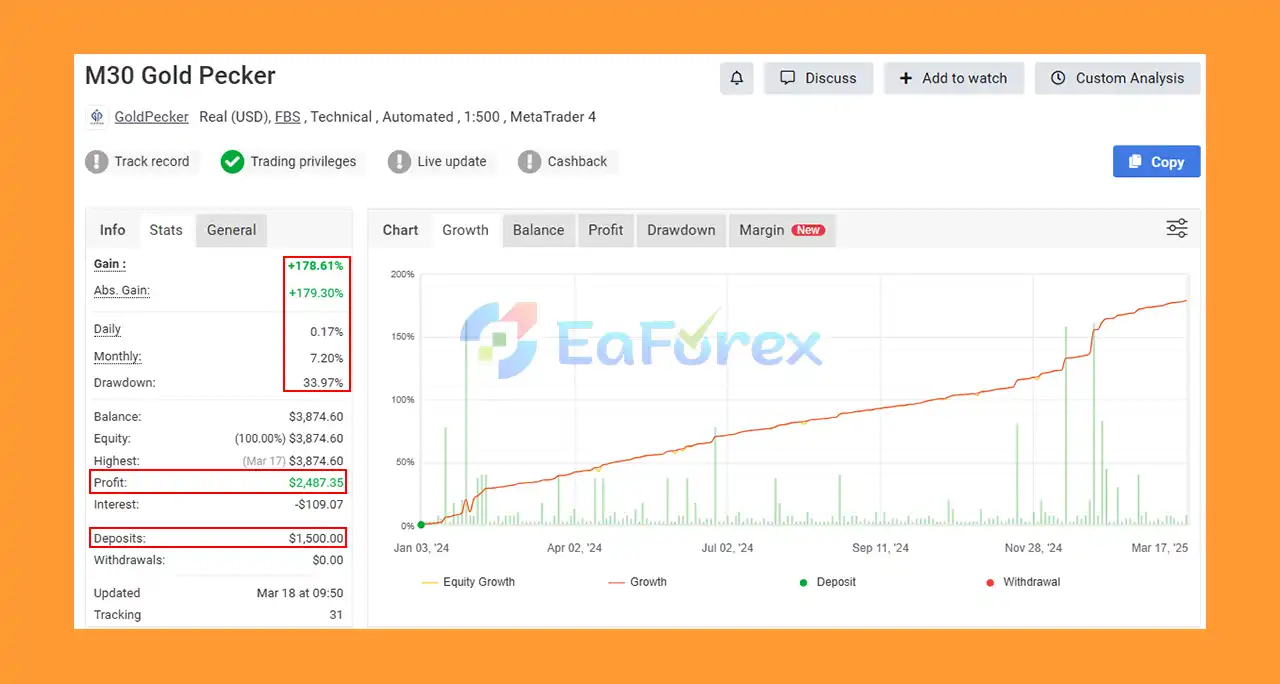Click the $0.00 withdrawals value
This screenshot has width=1280, height=684.
[328, 560]
